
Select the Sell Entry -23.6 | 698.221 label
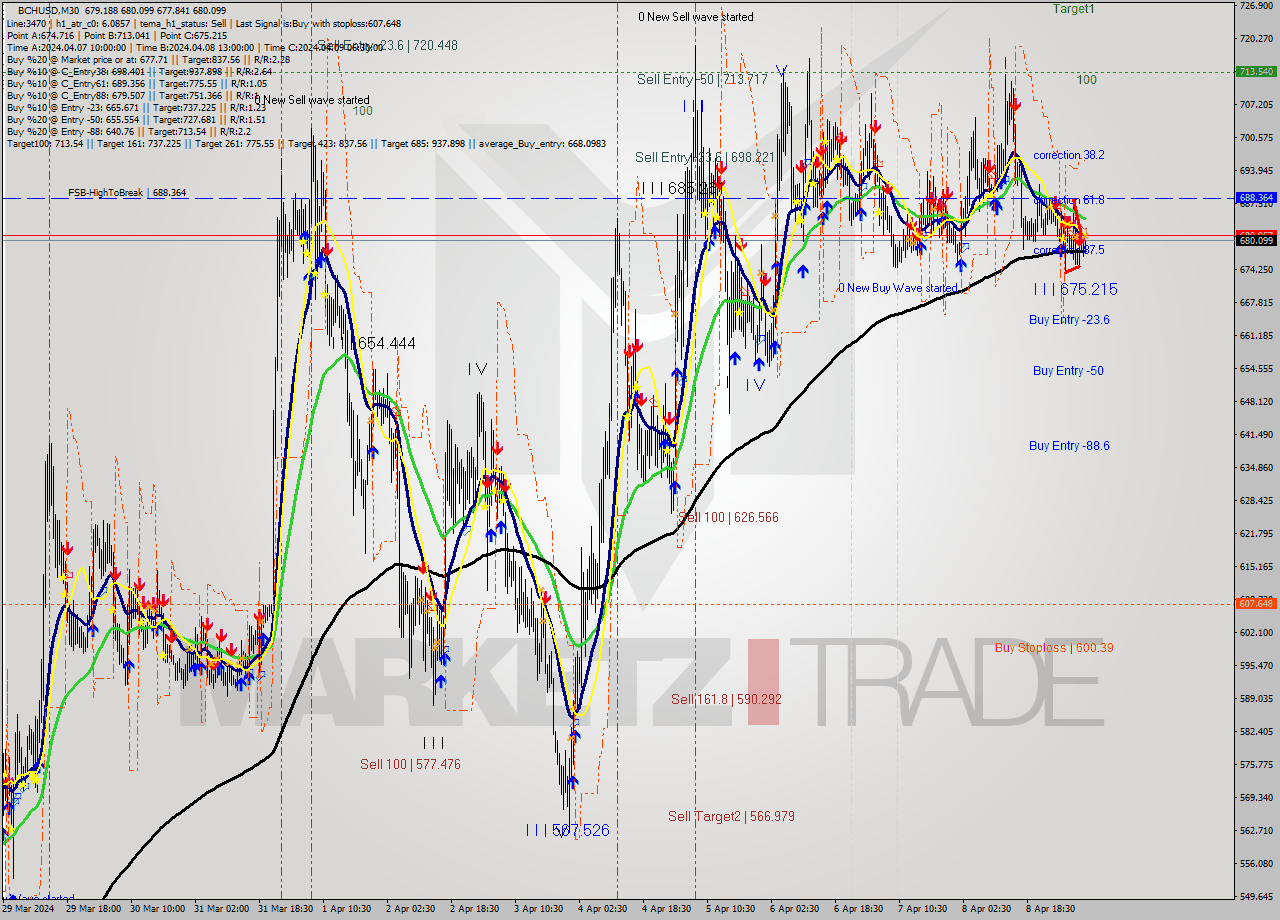tap(705, 157)
